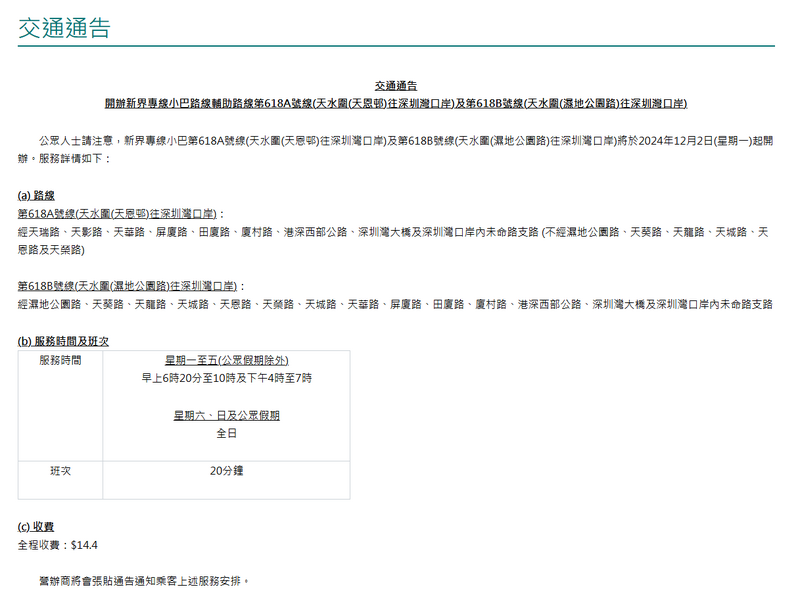Viewport: 800px width, 608px height.
Task: Click the centered underlined 交通通告 title
Action: pos(396,87)
